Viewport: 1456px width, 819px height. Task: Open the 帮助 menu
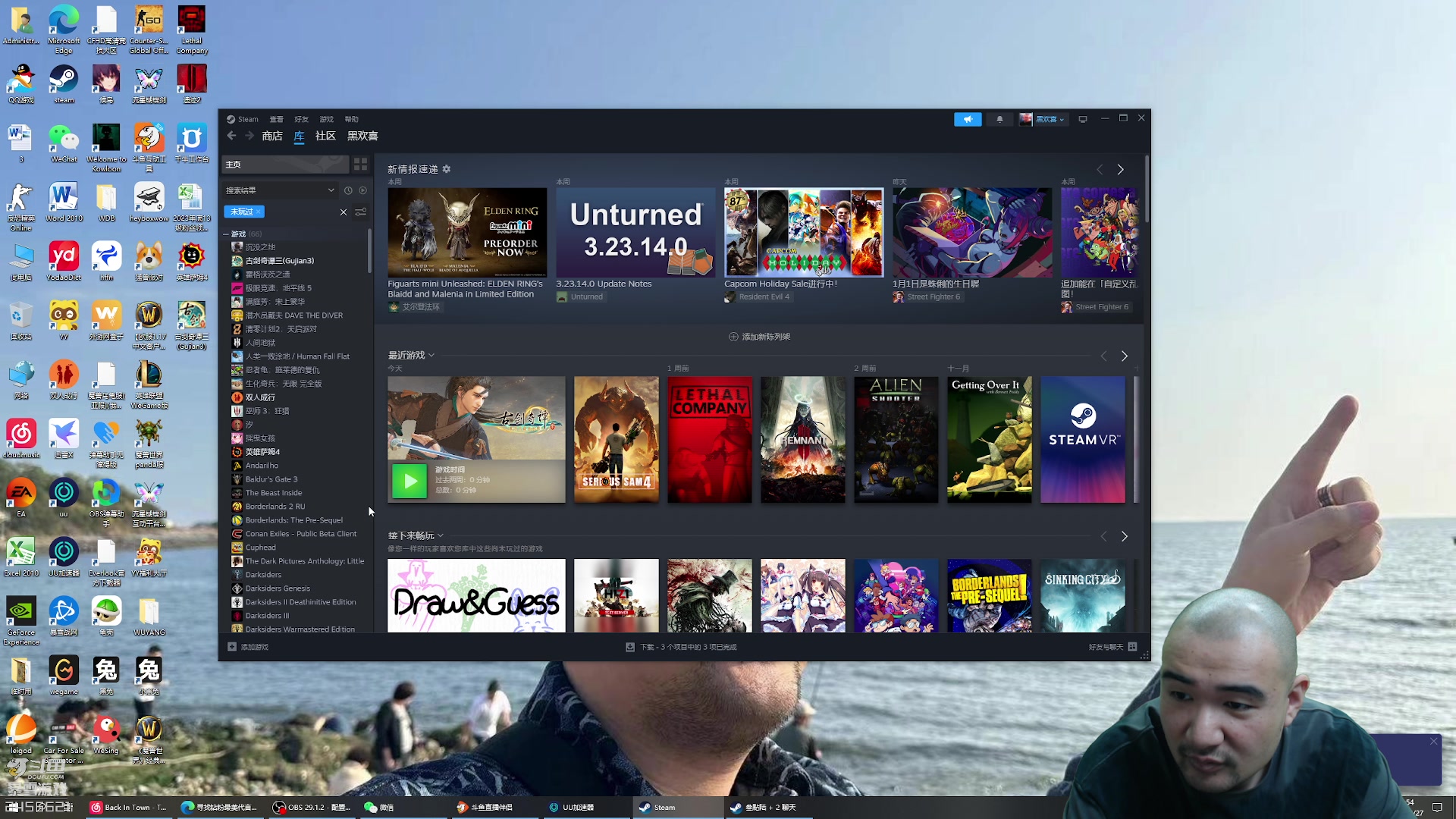pos(351,119)
